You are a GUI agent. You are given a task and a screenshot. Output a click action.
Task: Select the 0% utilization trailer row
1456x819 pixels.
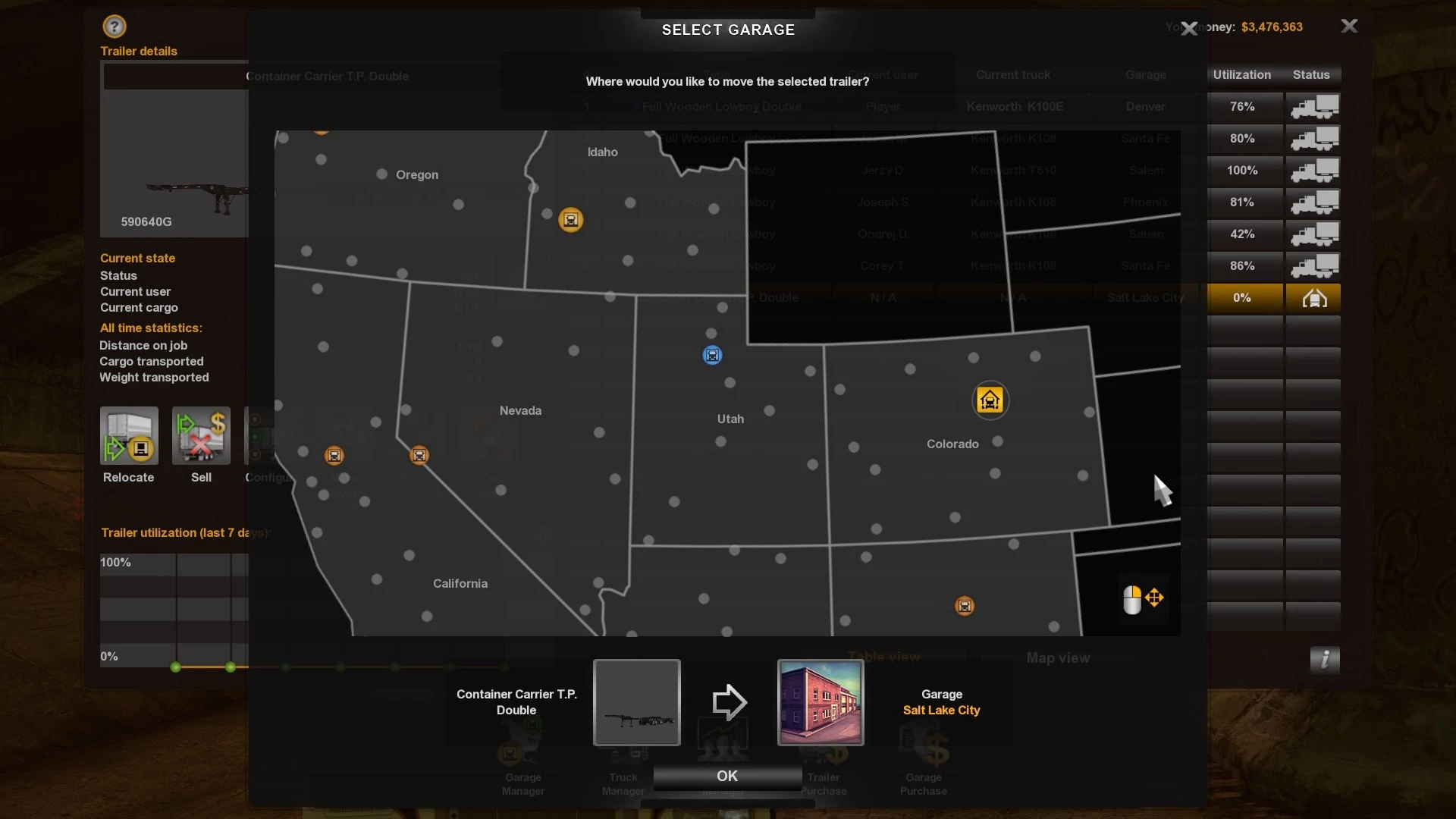(x=1242, y=298)
